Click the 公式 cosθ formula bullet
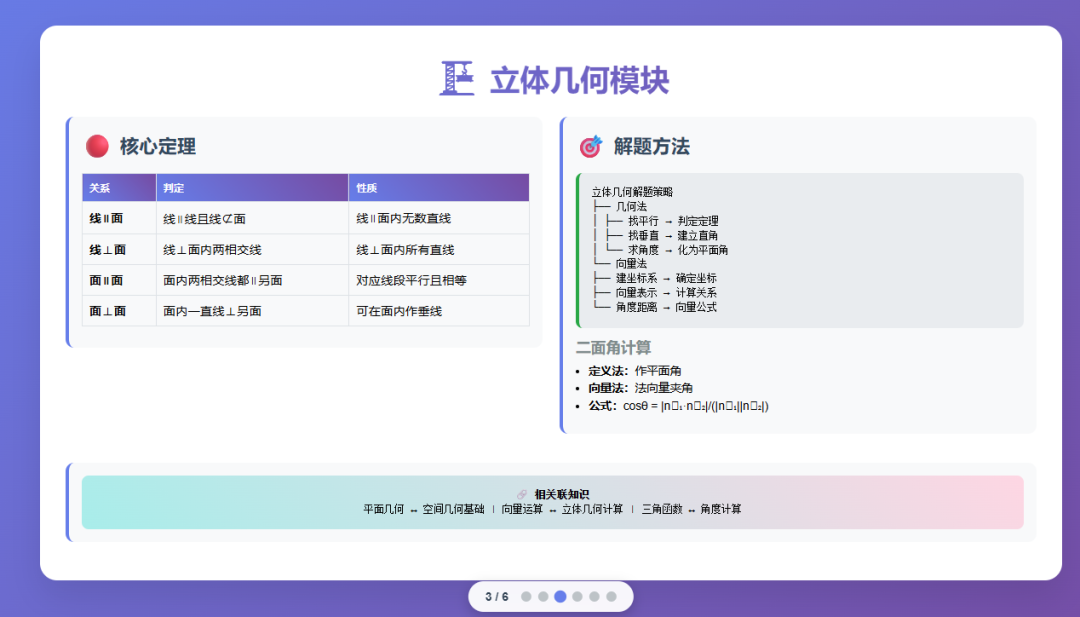 tap(678, 406)
